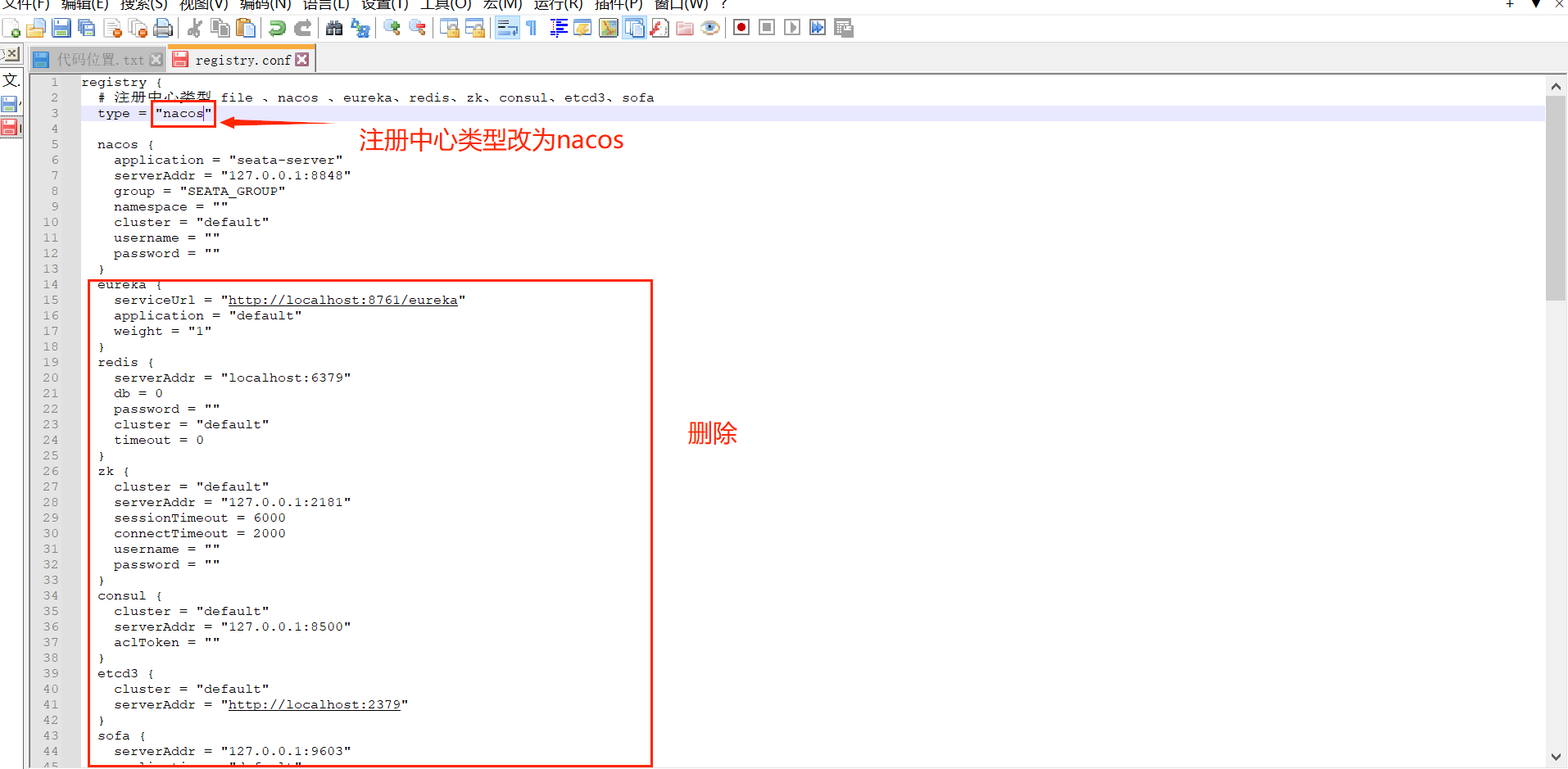1568x769 pixels.
Task: Cut selection with the scissors icon
Action: 195,29
